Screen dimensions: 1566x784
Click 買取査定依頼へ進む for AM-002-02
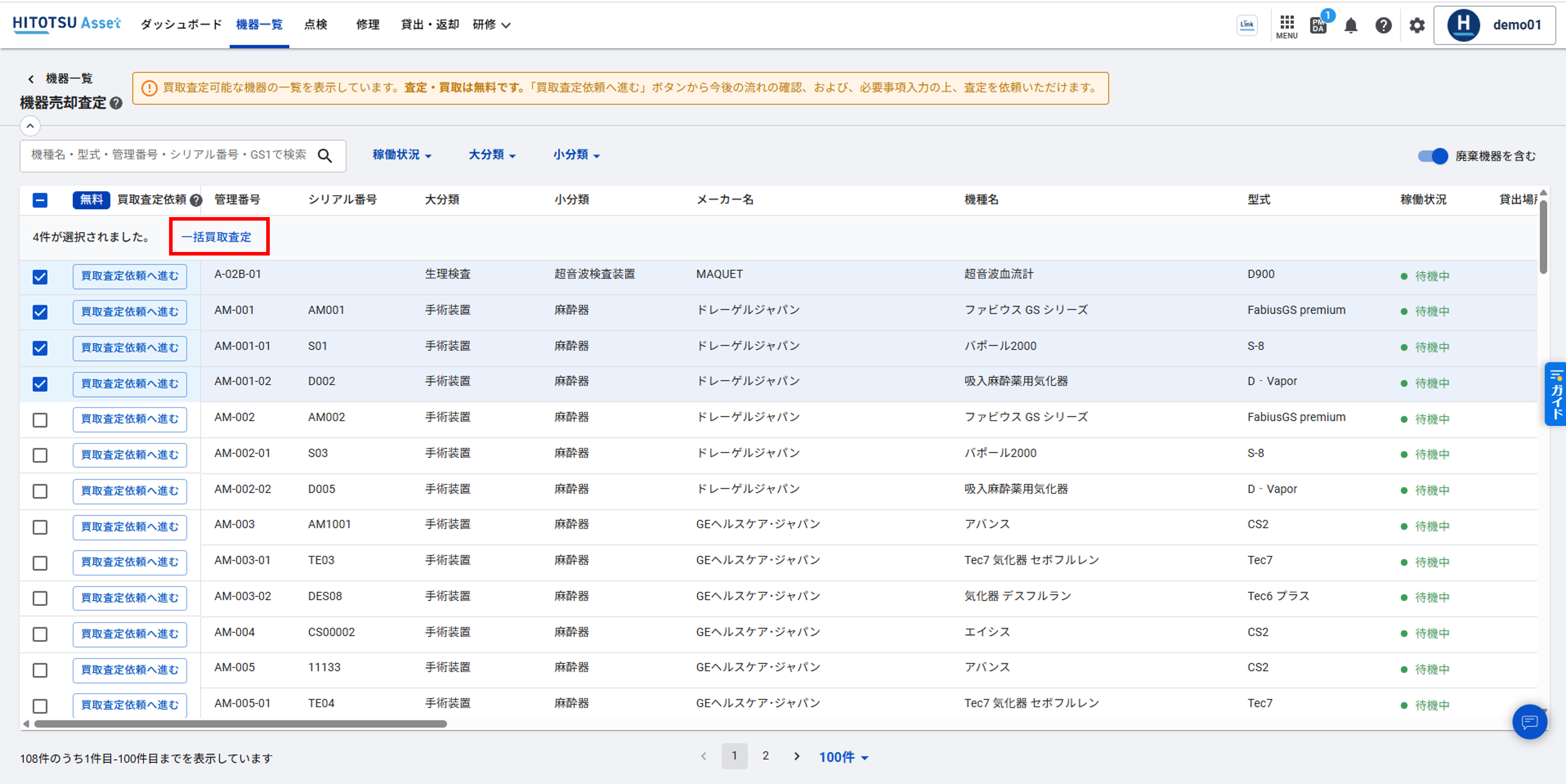pyautogui.click(x=130, y=491)
